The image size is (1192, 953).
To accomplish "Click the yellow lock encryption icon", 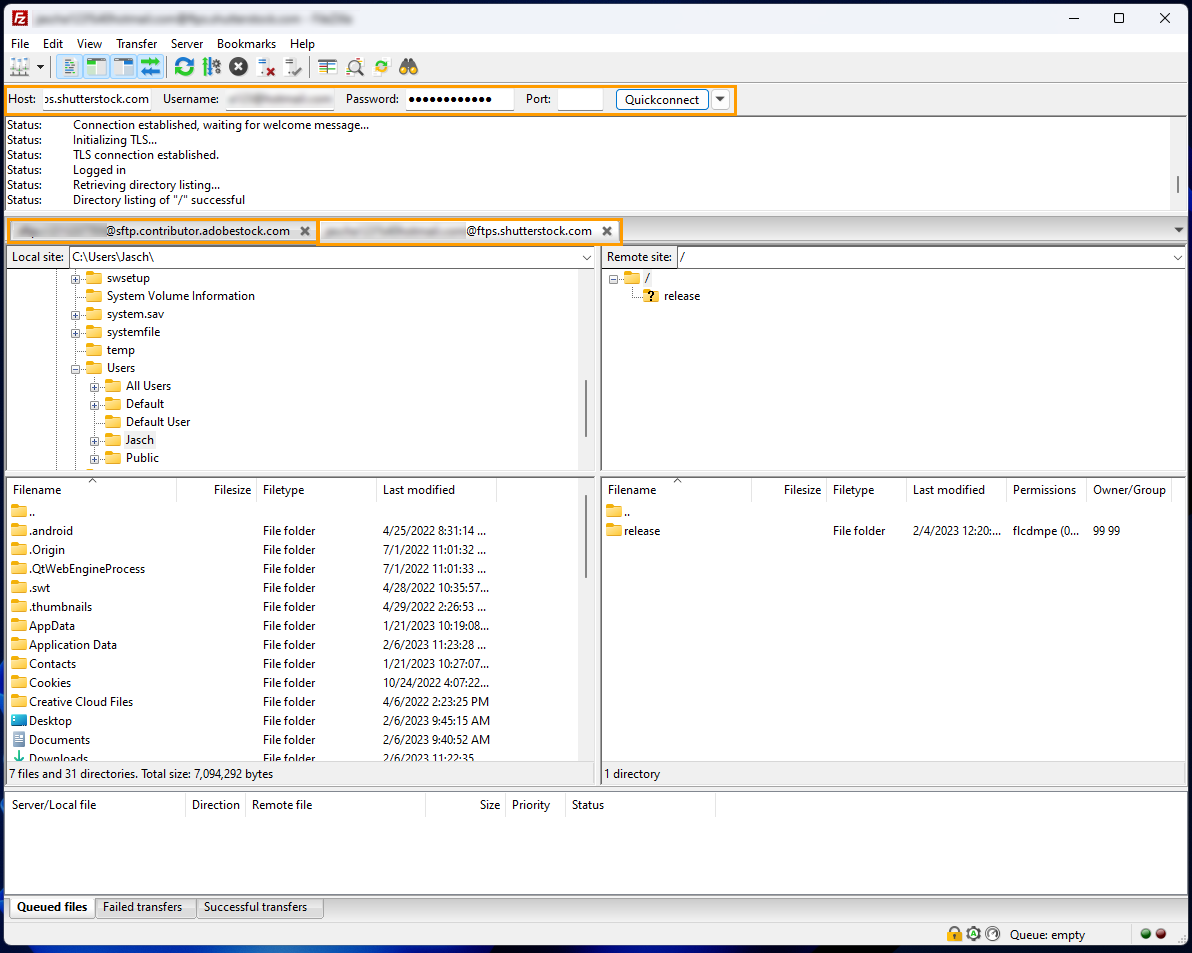I will click(x=953, y=934).
